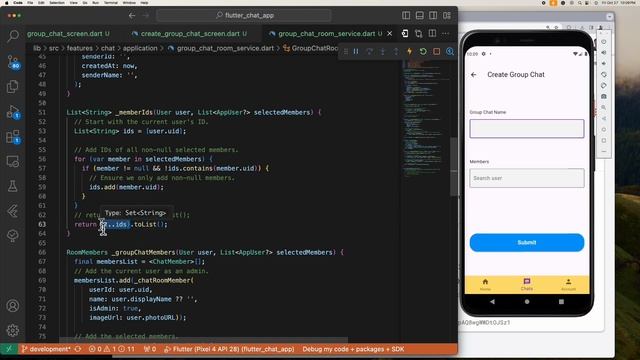Change 'Debug my code + packages + SDK' mode
The height and width of the screenshot is (360, 640).
tap(353, 349)
